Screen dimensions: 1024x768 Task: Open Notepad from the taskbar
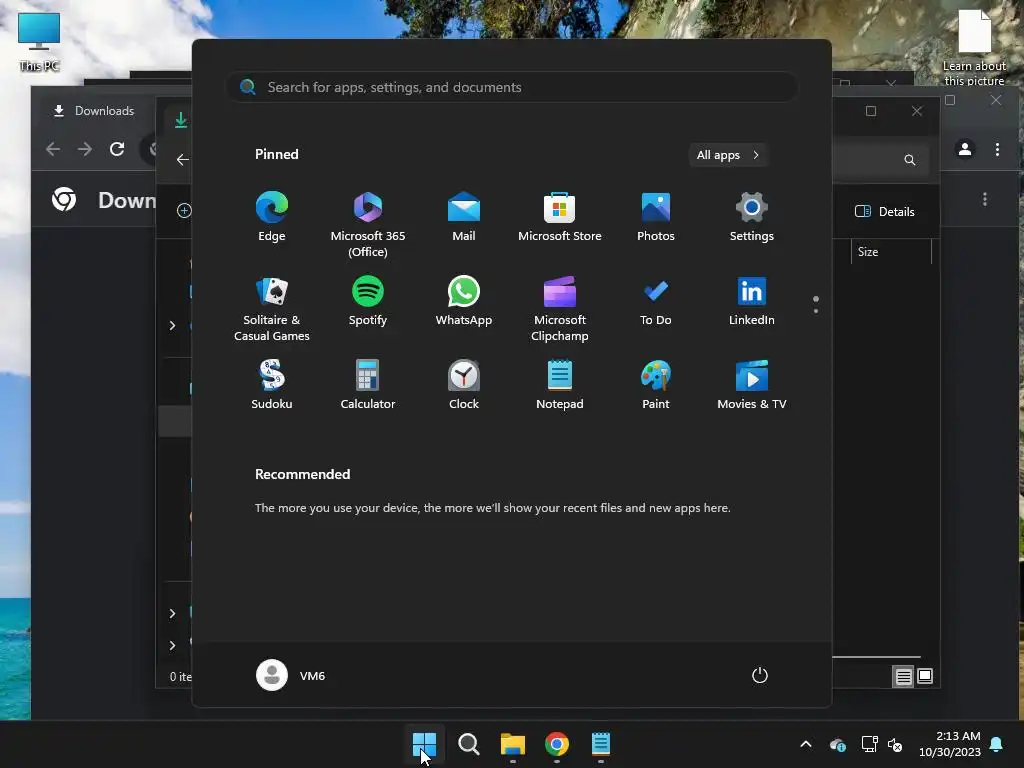(601, 744)
